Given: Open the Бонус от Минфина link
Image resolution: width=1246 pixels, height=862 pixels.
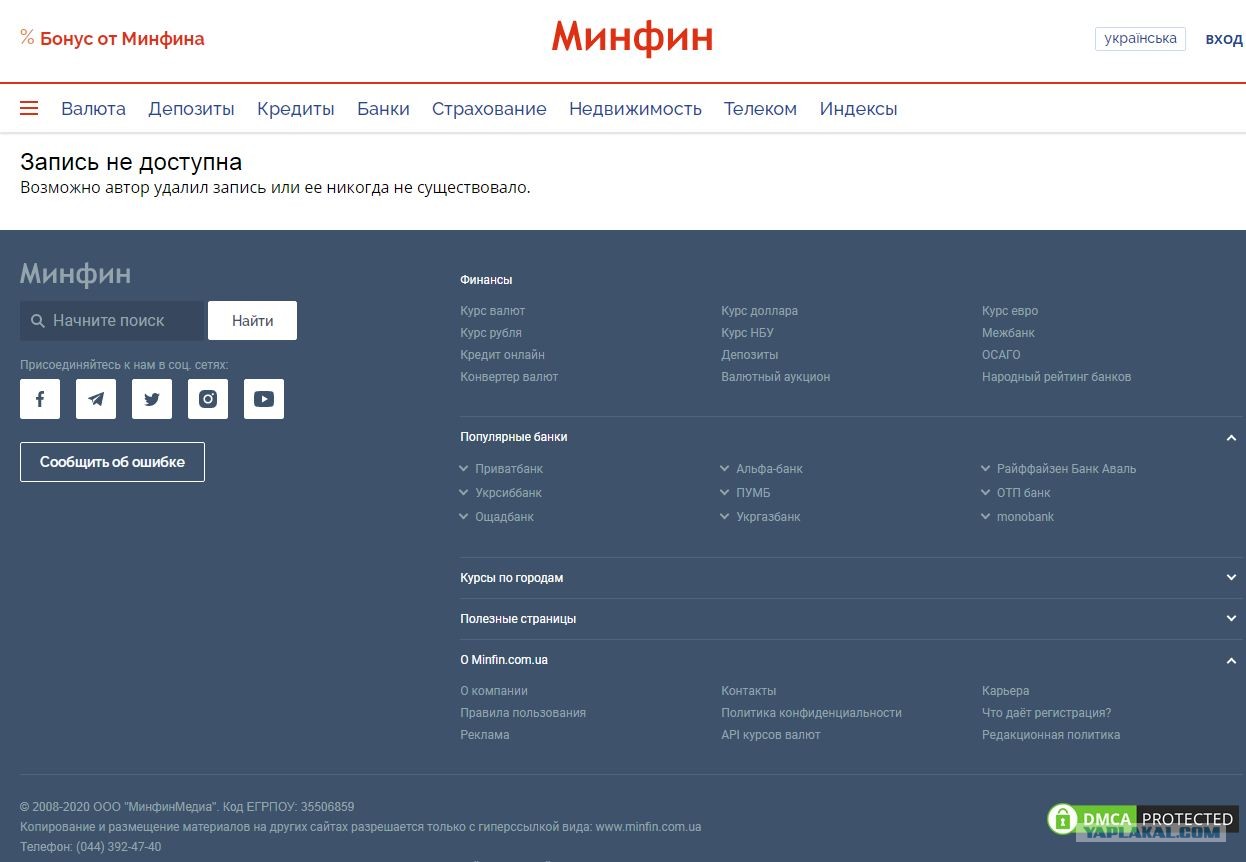Looking at the screenshot, I should point(122,38).
